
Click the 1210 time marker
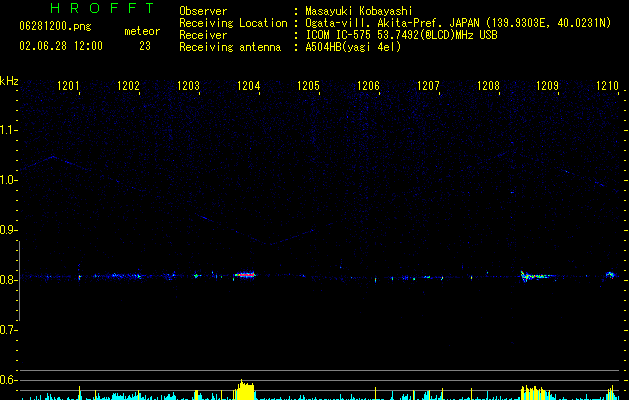coord(608,86)
